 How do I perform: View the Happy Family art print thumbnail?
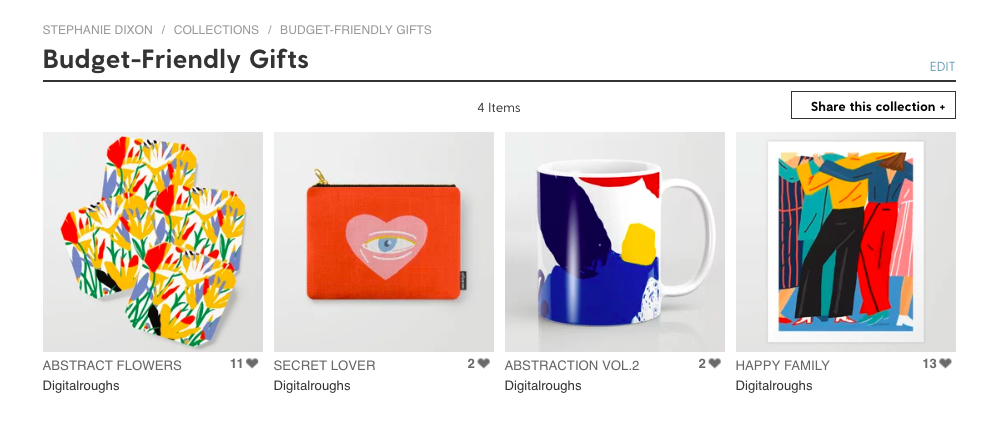tap(845, 242)
